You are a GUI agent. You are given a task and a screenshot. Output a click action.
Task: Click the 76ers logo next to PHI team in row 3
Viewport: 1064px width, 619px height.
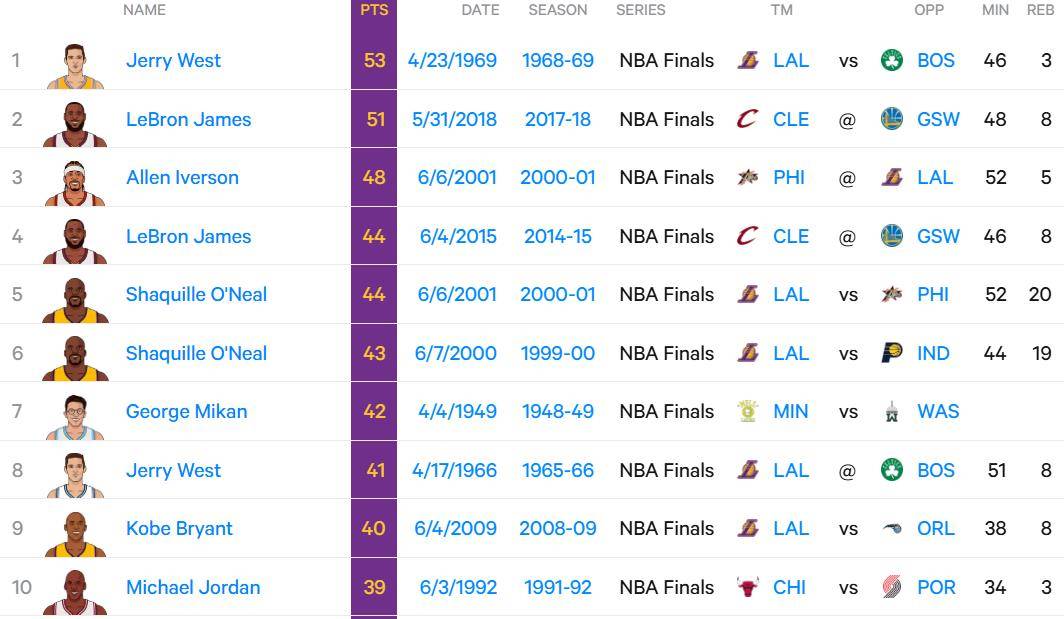click(747, 178)
